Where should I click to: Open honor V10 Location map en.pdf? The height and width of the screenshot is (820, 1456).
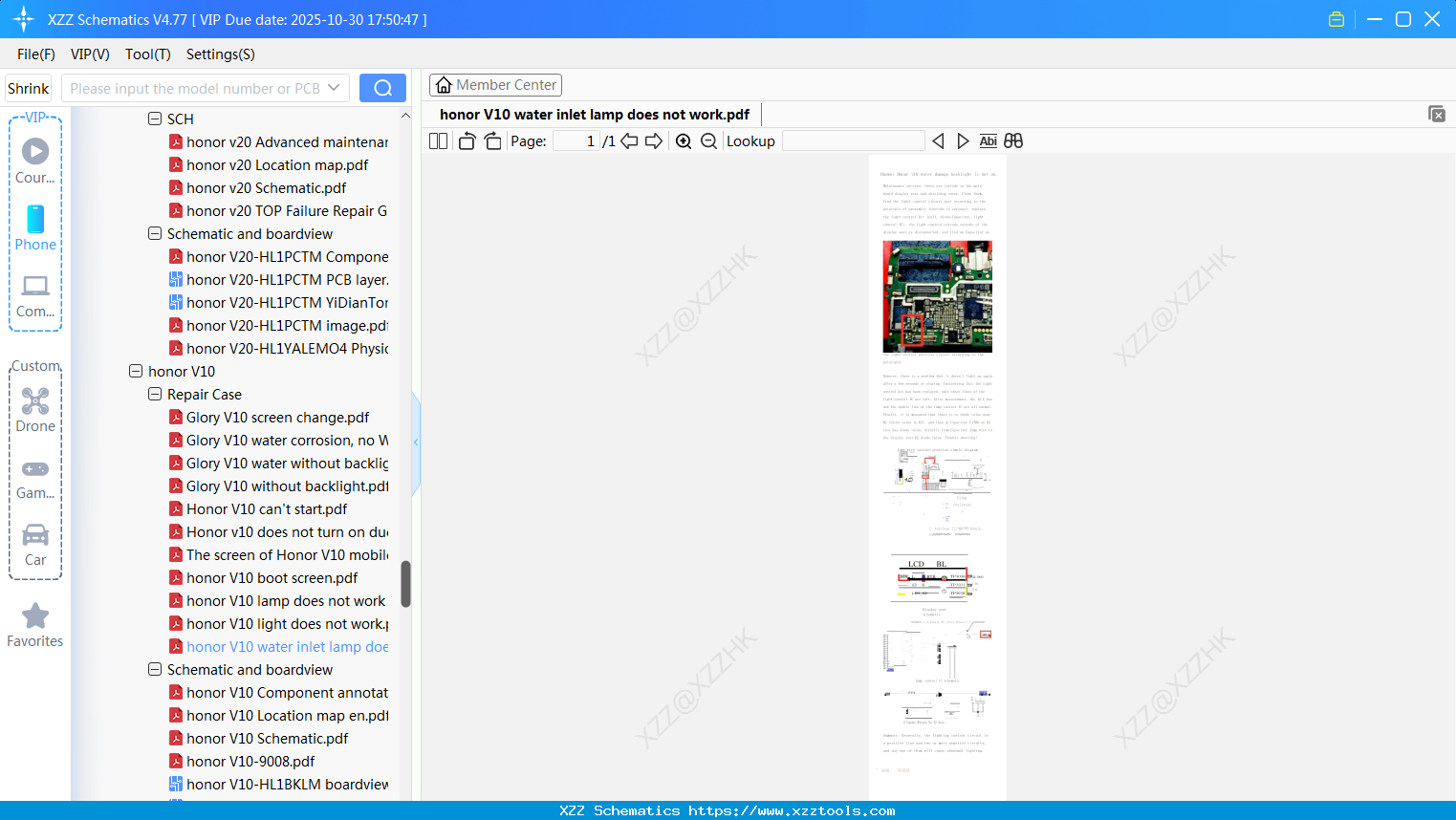click(288, 715)
